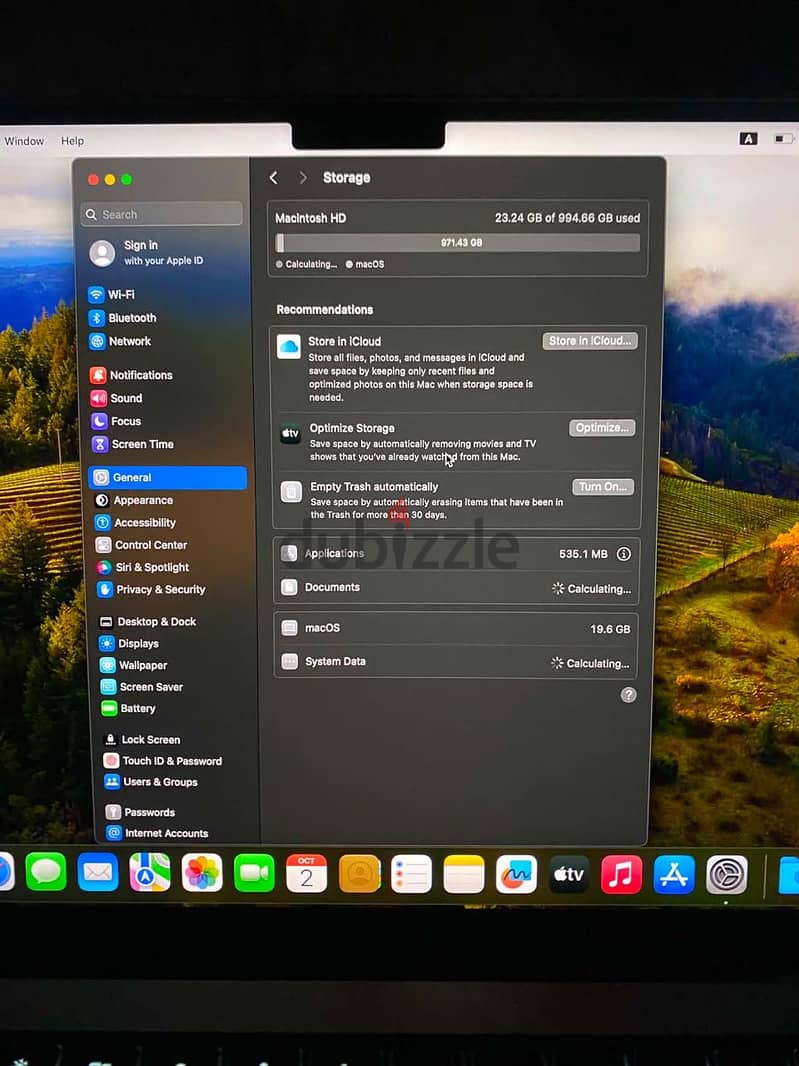This screenshot has width=799, height=1066.
Task: Open Internet Accounts settings
Action: click(x=158, y=833)
